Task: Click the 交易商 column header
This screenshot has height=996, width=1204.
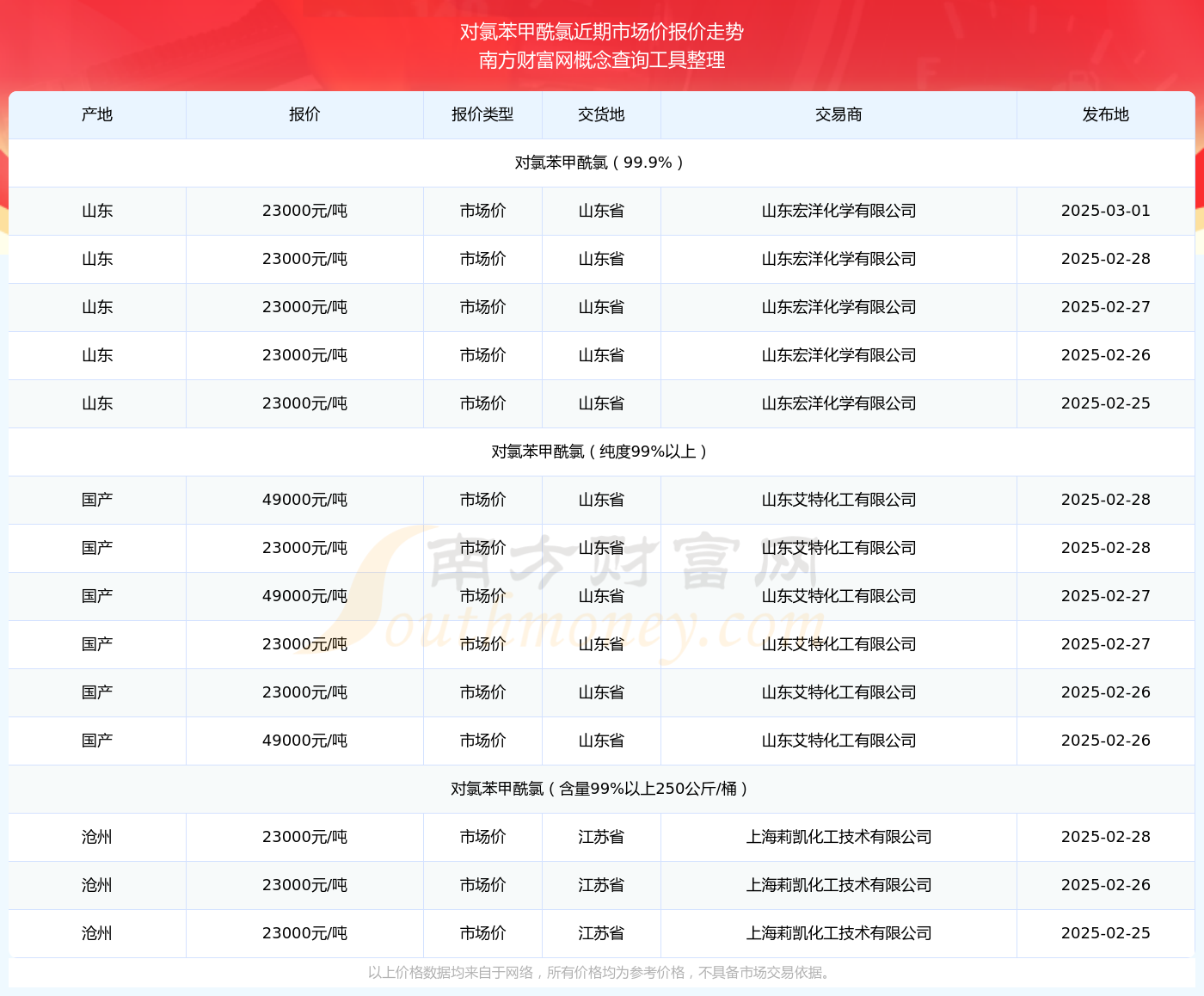Action: [x=838, y=114]
